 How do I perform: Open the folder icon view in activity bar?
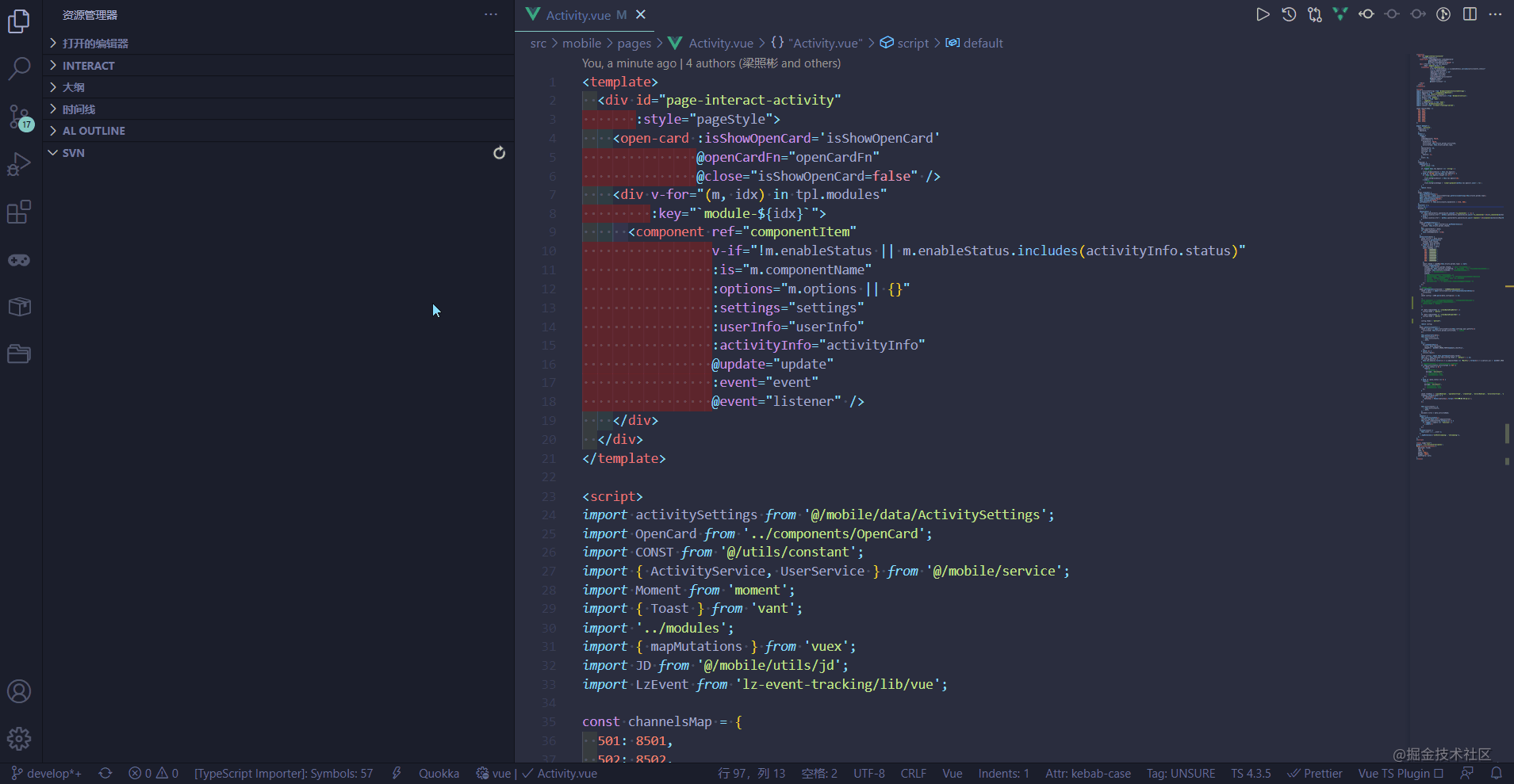coord(19,354)
